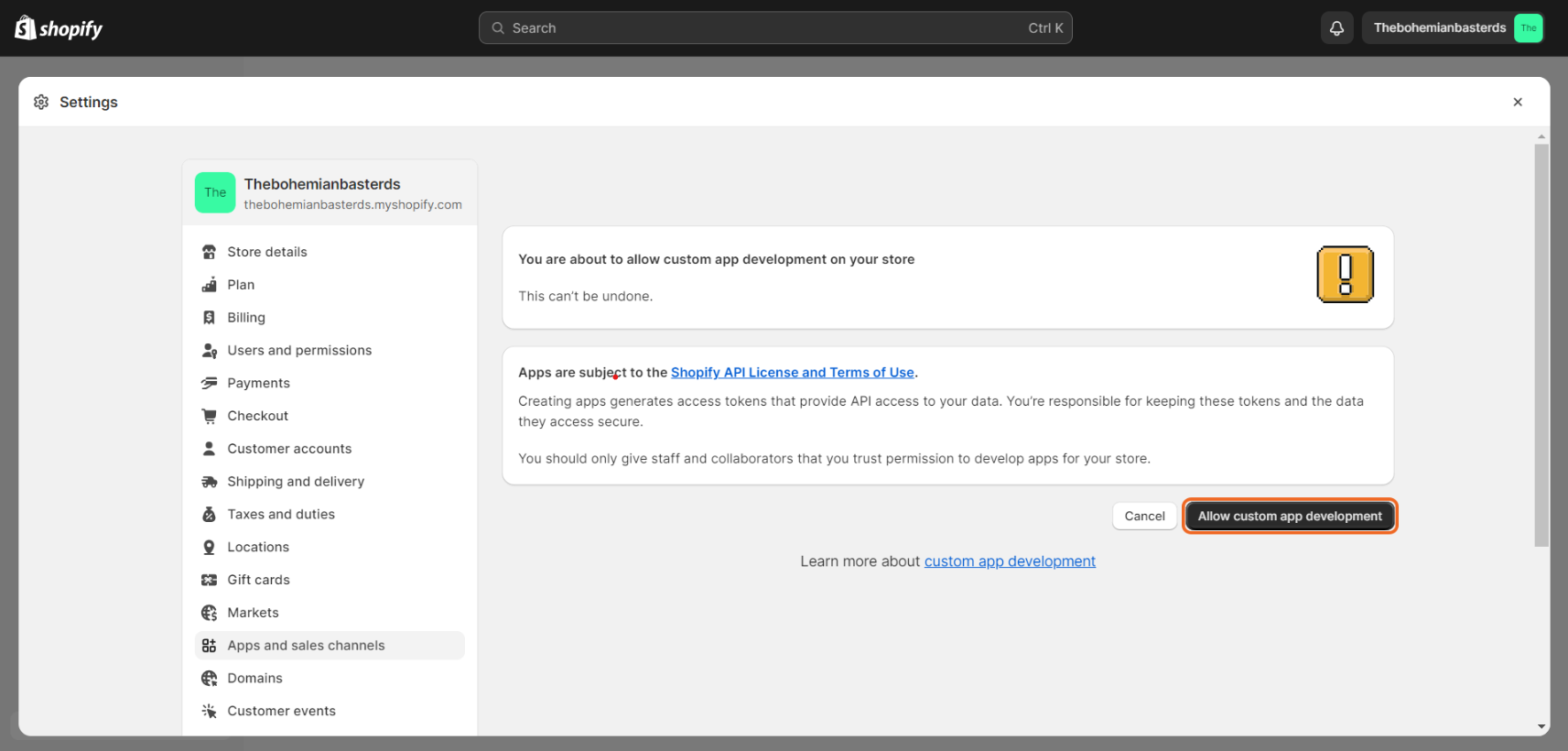The image size is (1568, 751).
Task: Open Billing settings
Action: (330, 318)
